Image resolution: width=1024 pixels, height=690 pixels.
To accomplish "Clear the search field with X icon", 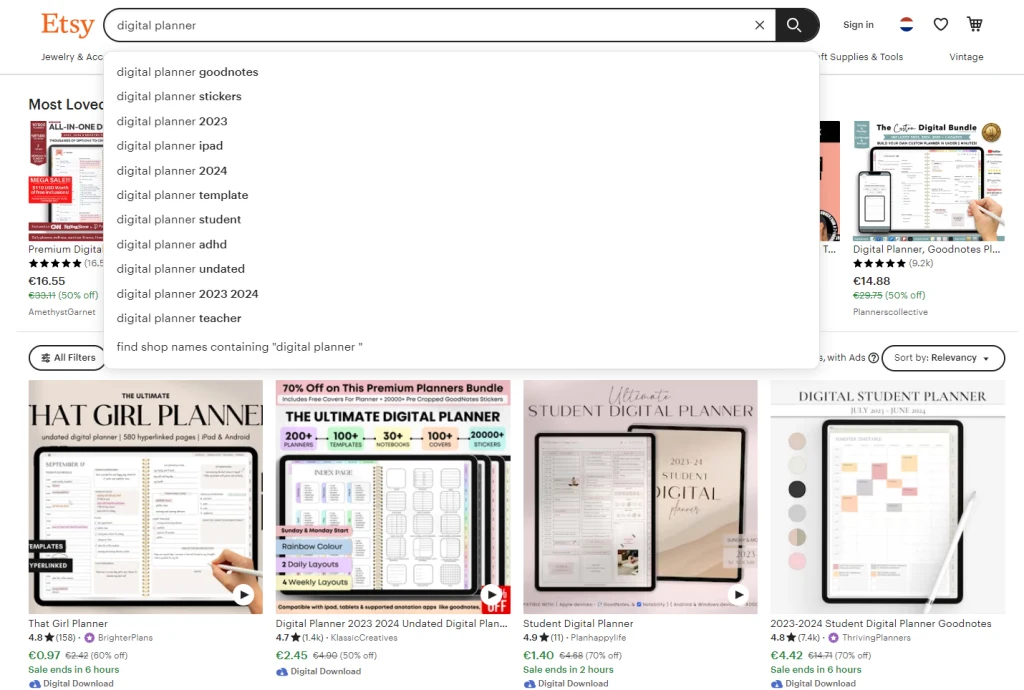I will click(x=759, y=25).
